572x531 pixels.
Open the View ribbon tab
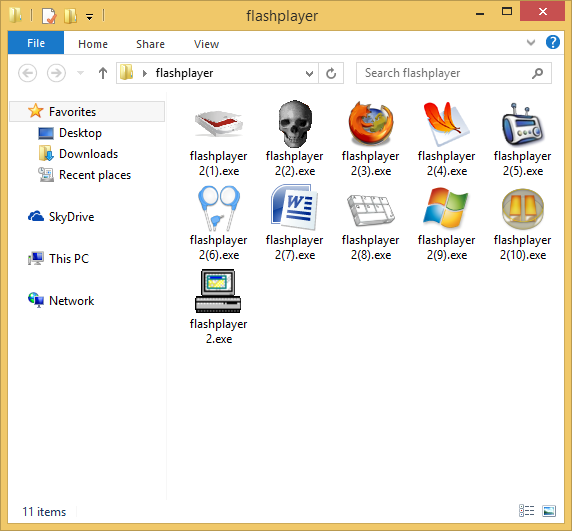[206, 44]
